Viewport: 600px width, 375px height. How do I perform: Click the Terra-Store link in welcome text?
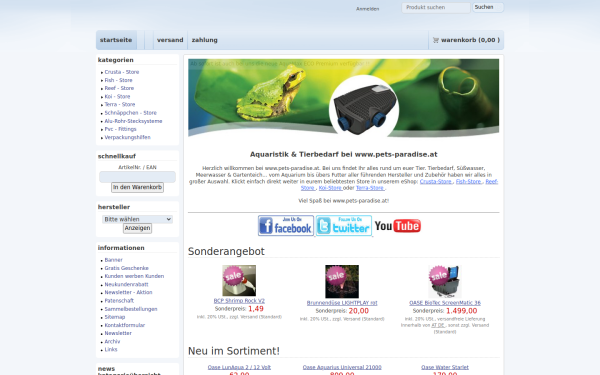370,188
